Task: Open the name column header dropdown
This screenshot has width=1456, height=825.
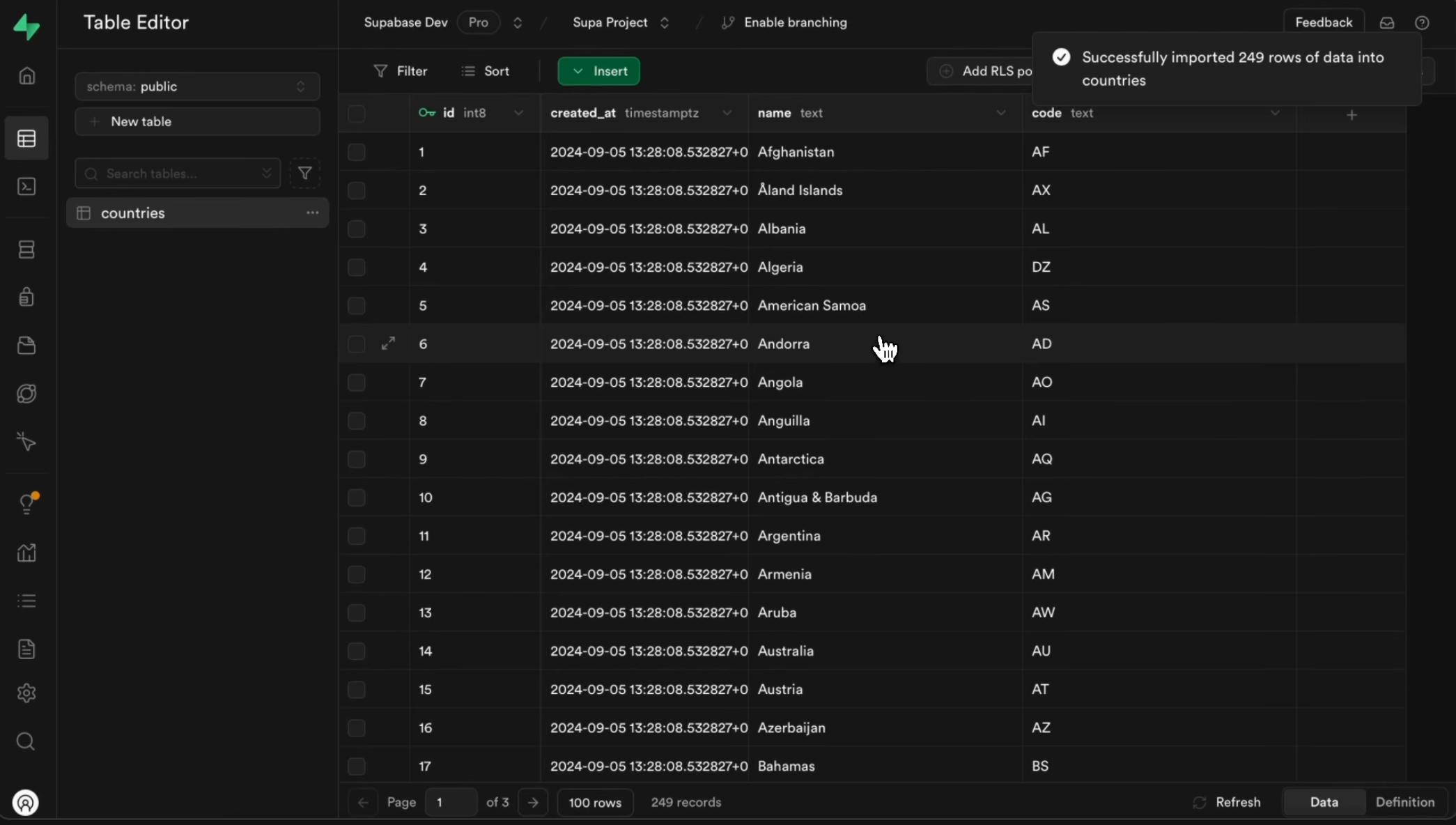Action: pyautogui.click(x=1000, y=113)
